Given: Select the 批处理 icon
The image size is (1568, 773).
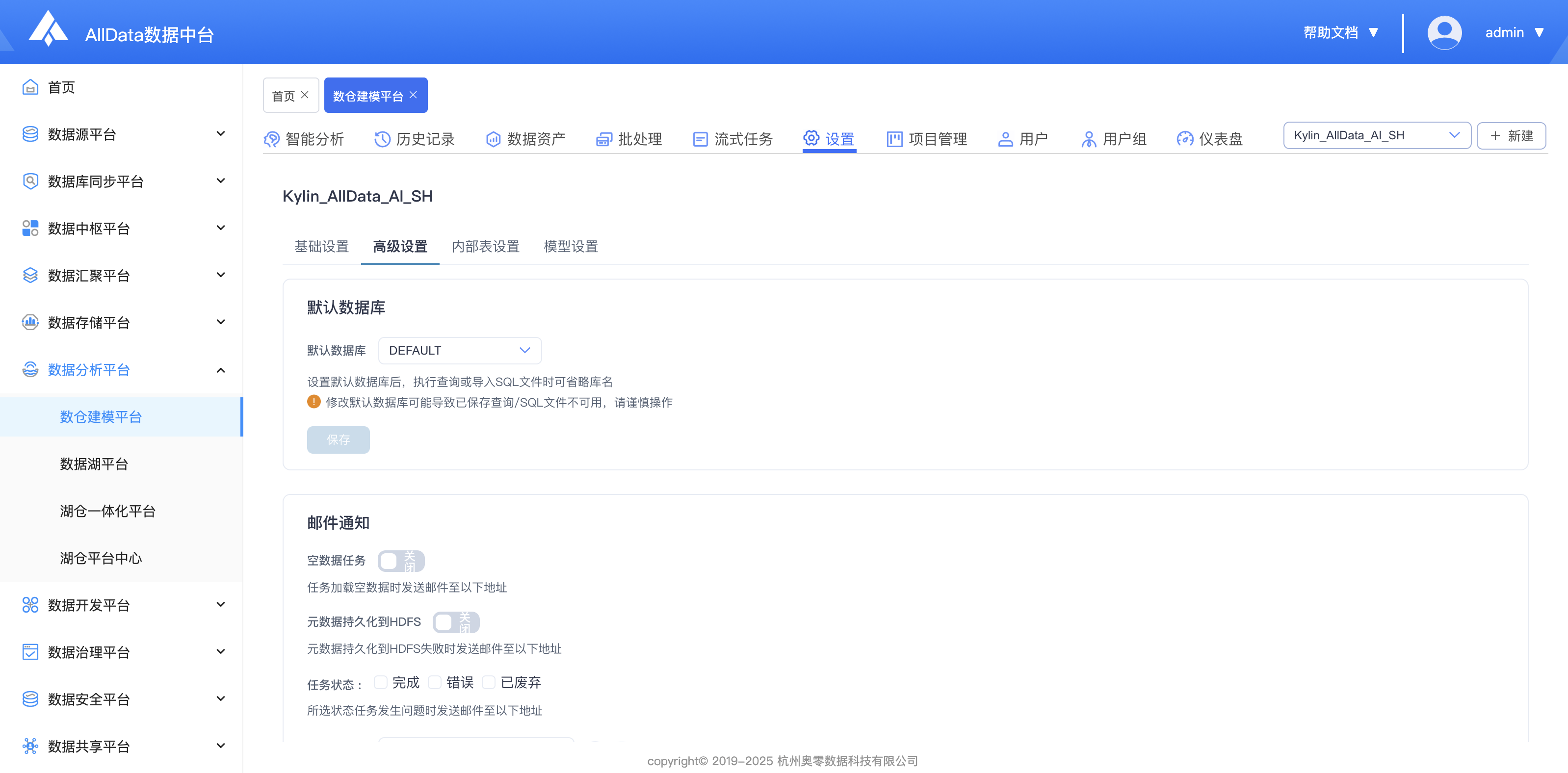Looking at the screenshot, I should tap(604, 139).
